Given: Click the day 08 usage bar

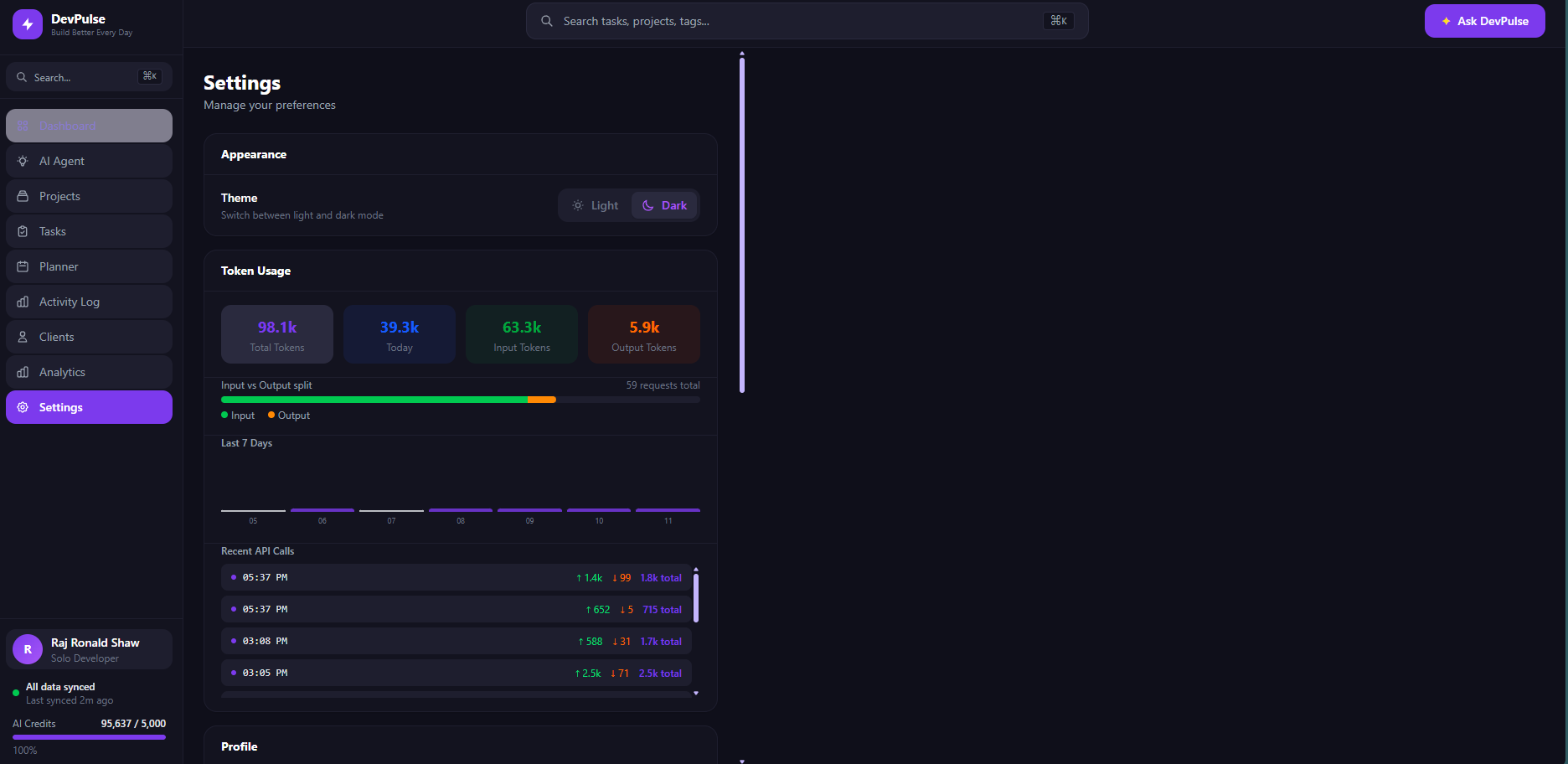Looking at the screenshot, I should click(461, 510).
